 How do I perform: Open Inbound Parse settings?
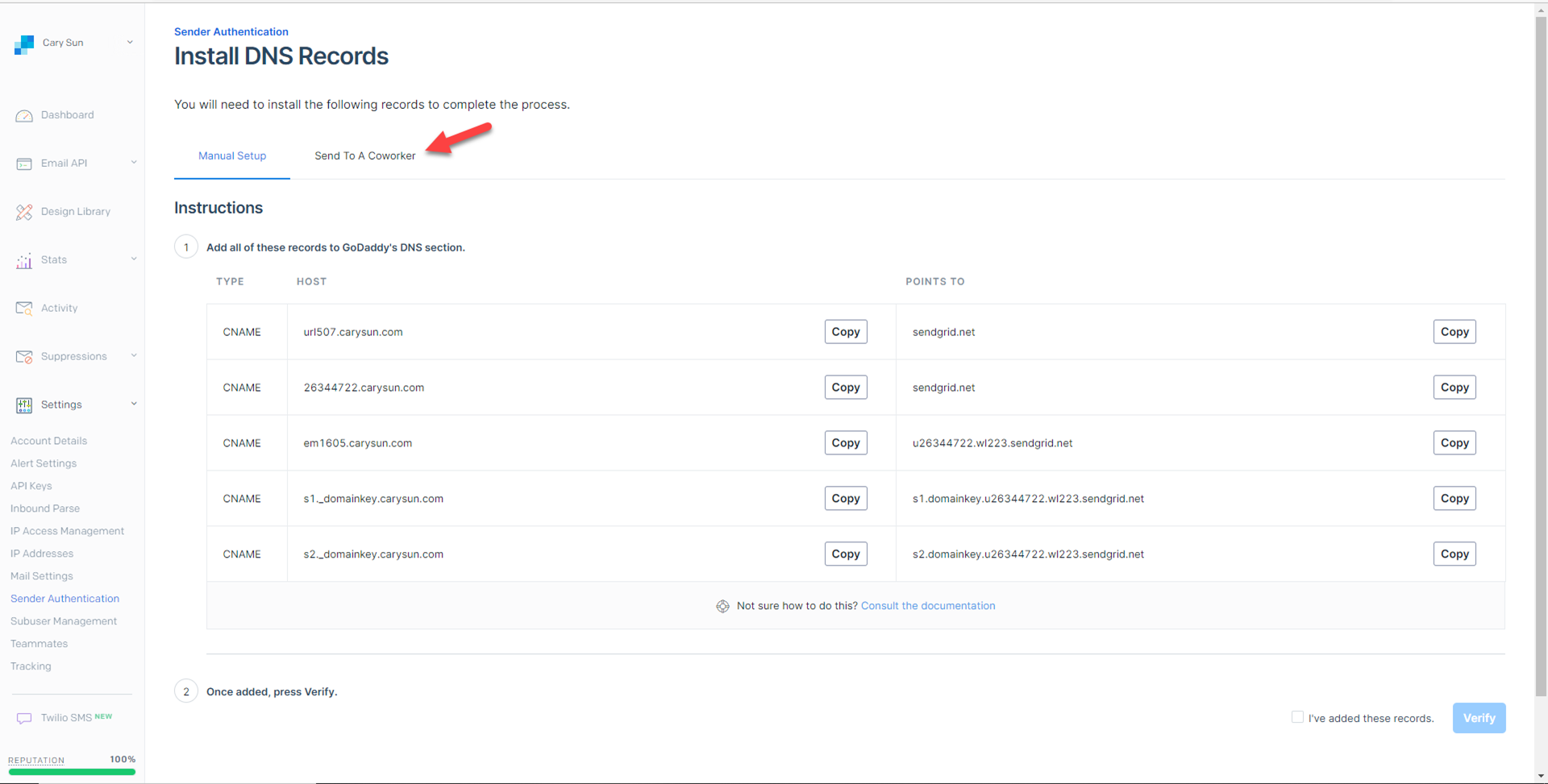(x=45, y=508)
